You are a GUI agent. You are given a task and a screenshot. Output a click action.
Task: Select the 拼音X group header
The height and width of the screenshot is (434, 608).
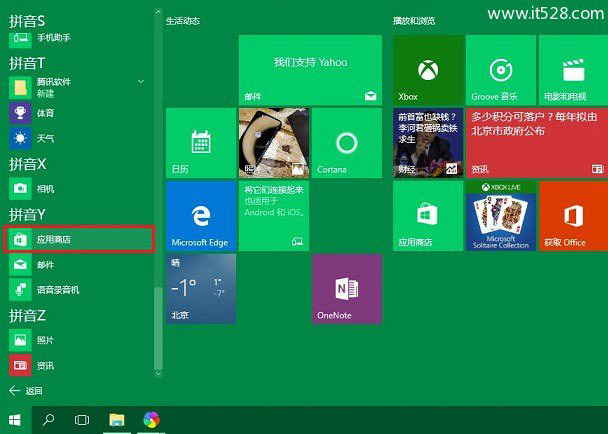(x=28, y=164)
